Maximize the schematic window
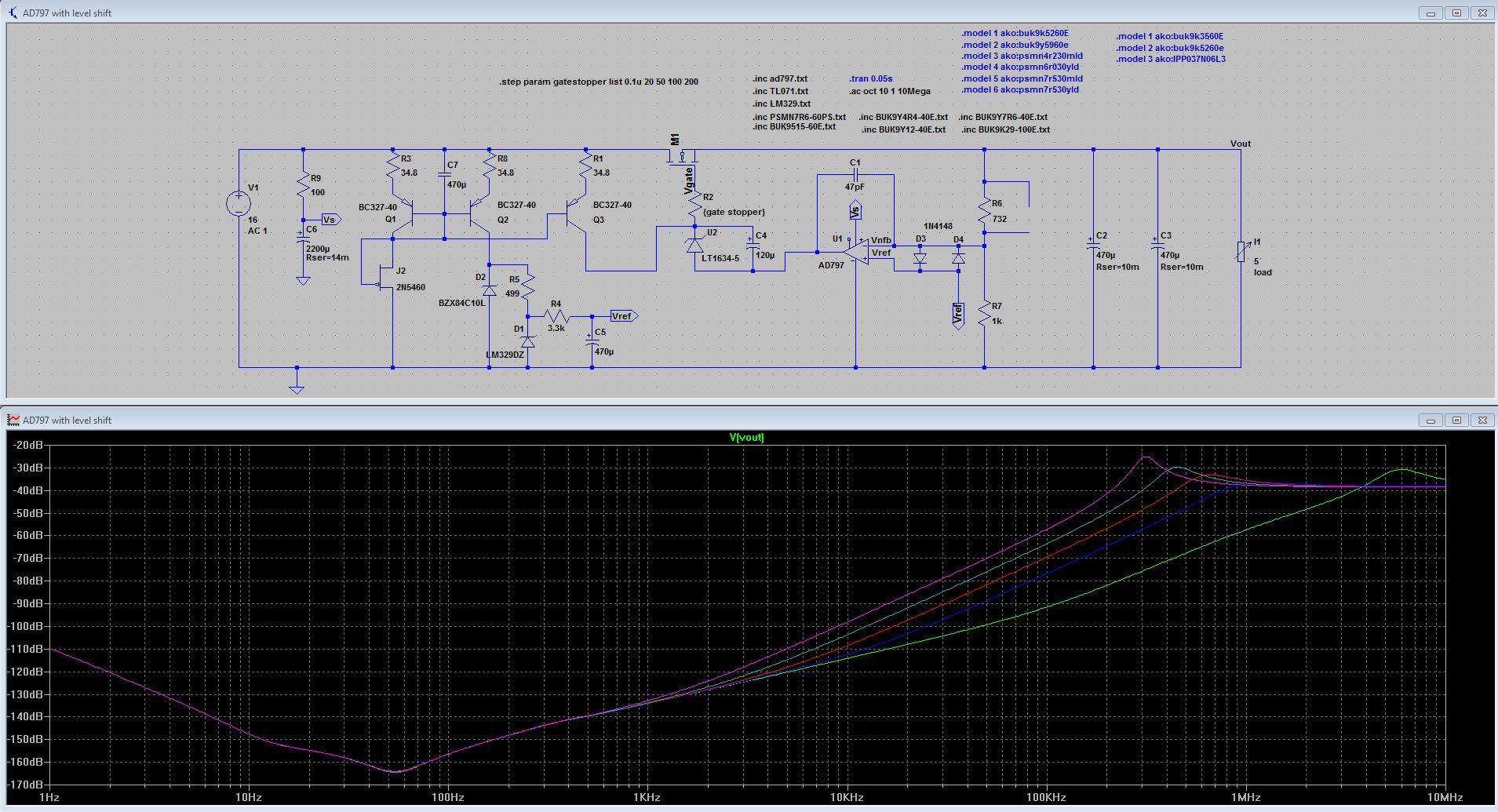Screen dimensions: 1498x812 tap(1456, 13)
